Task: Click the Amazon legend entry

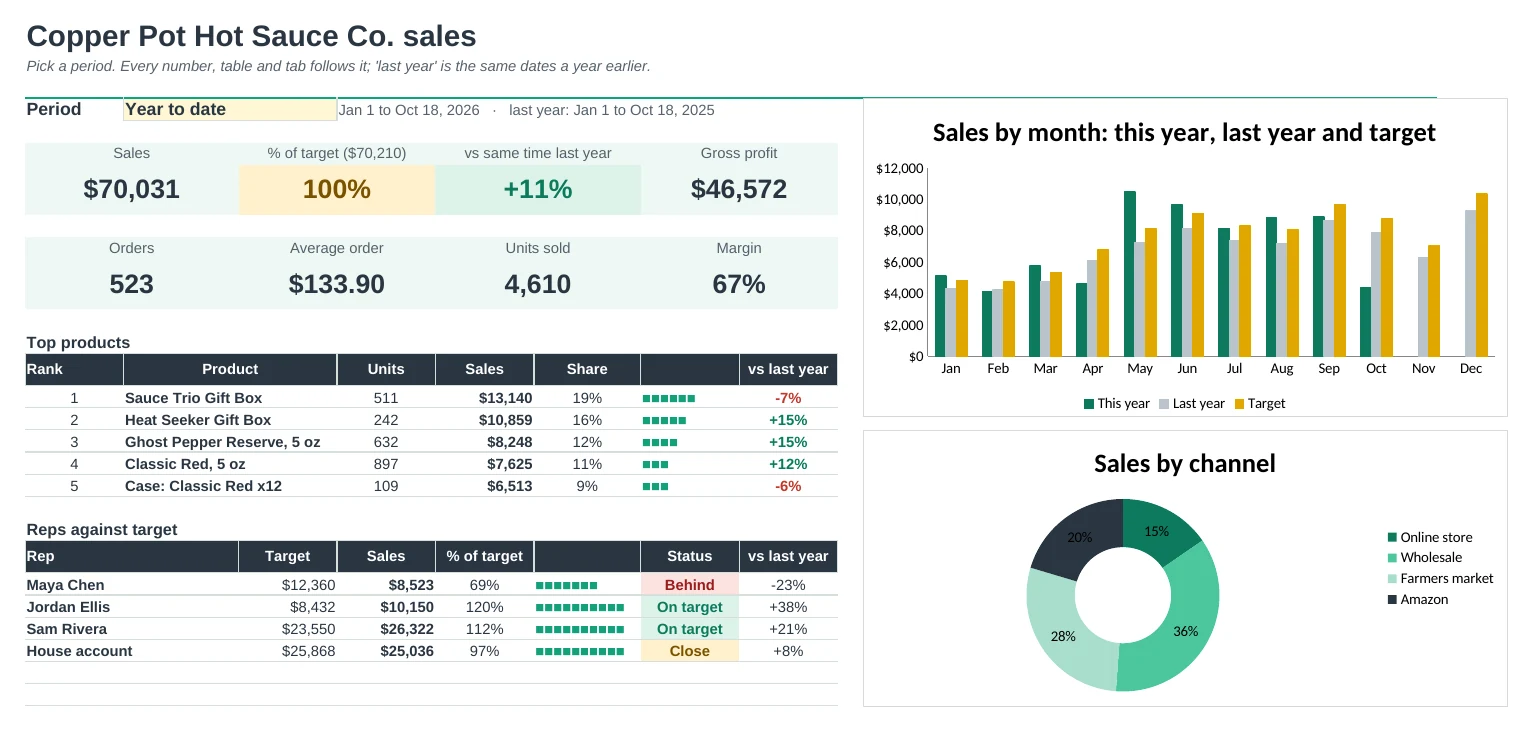Action: (x=1418, y=600)
